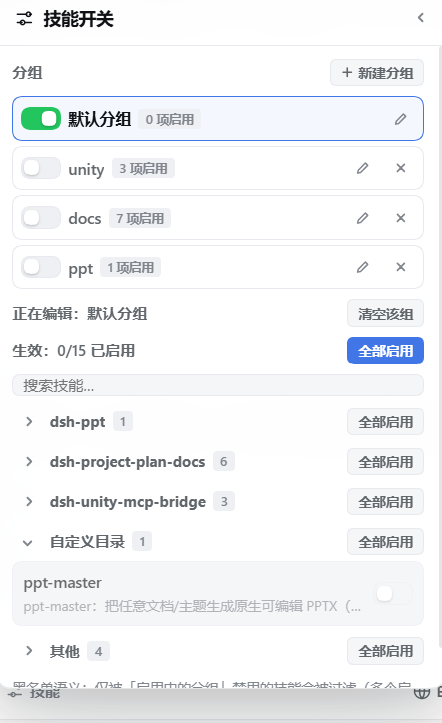
Task: Collapse the panel with the top chevron
Action: [x=420, y=18]
